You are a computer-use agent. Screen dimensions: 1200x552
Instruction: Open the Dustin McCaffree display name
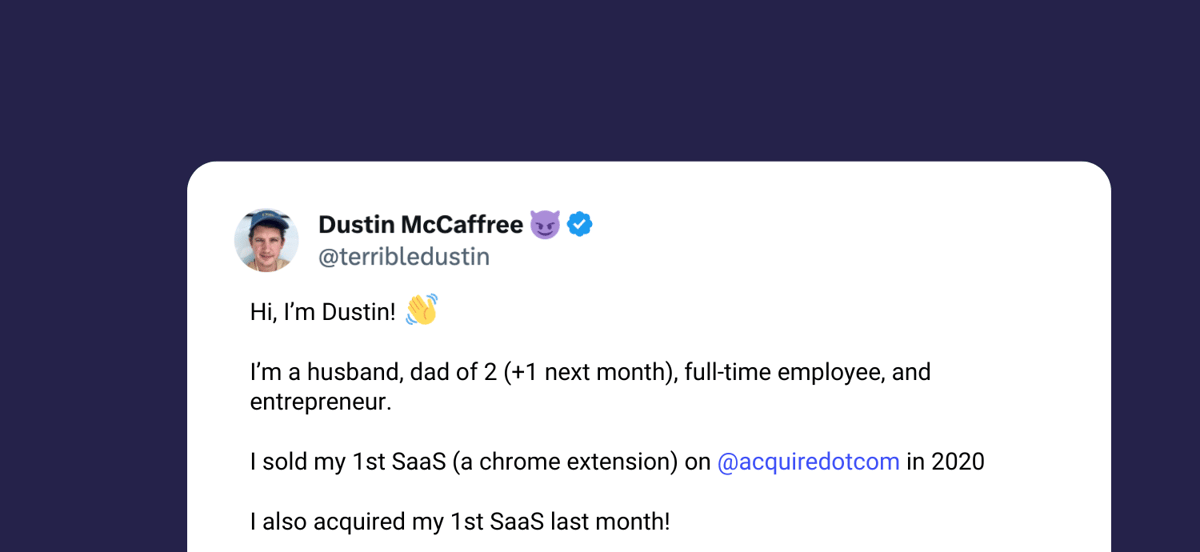pyautogui.click(x=420, y=225)
